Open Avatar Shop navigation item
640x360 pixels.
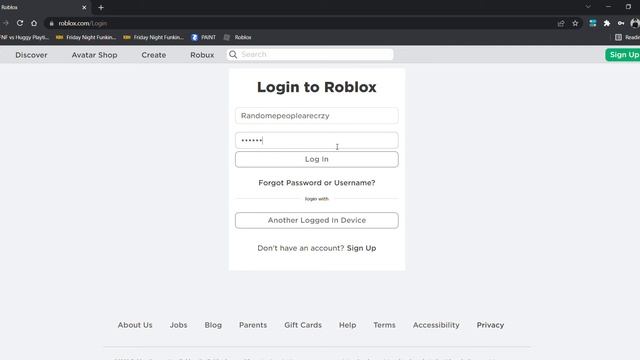click(x=94, y=55)
